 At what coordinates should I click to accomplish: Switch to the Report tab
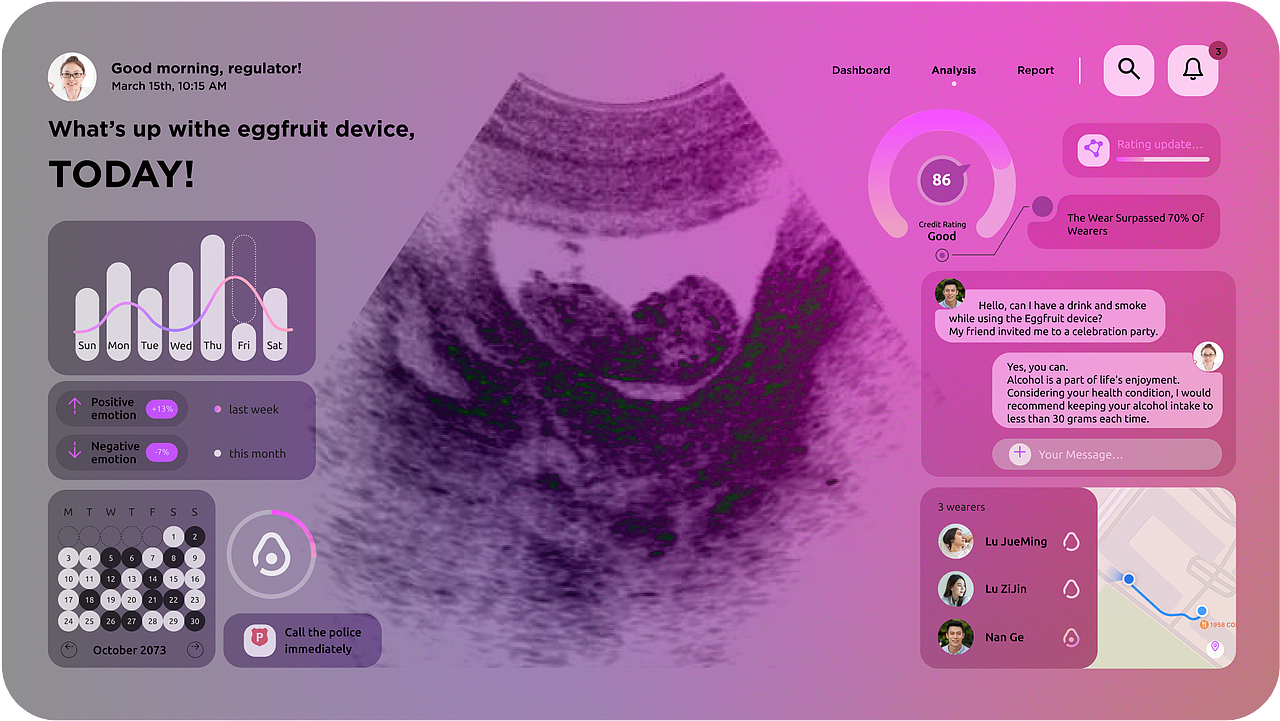pos(1036,70)
